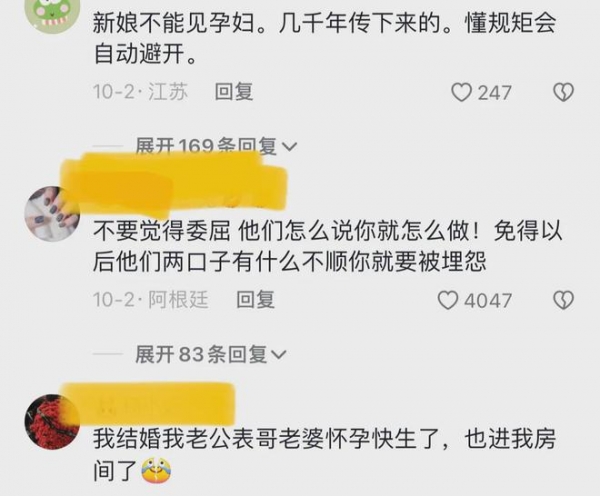Dislike the 阿根廷 comment with broken heart

click(x=563, y=300)
